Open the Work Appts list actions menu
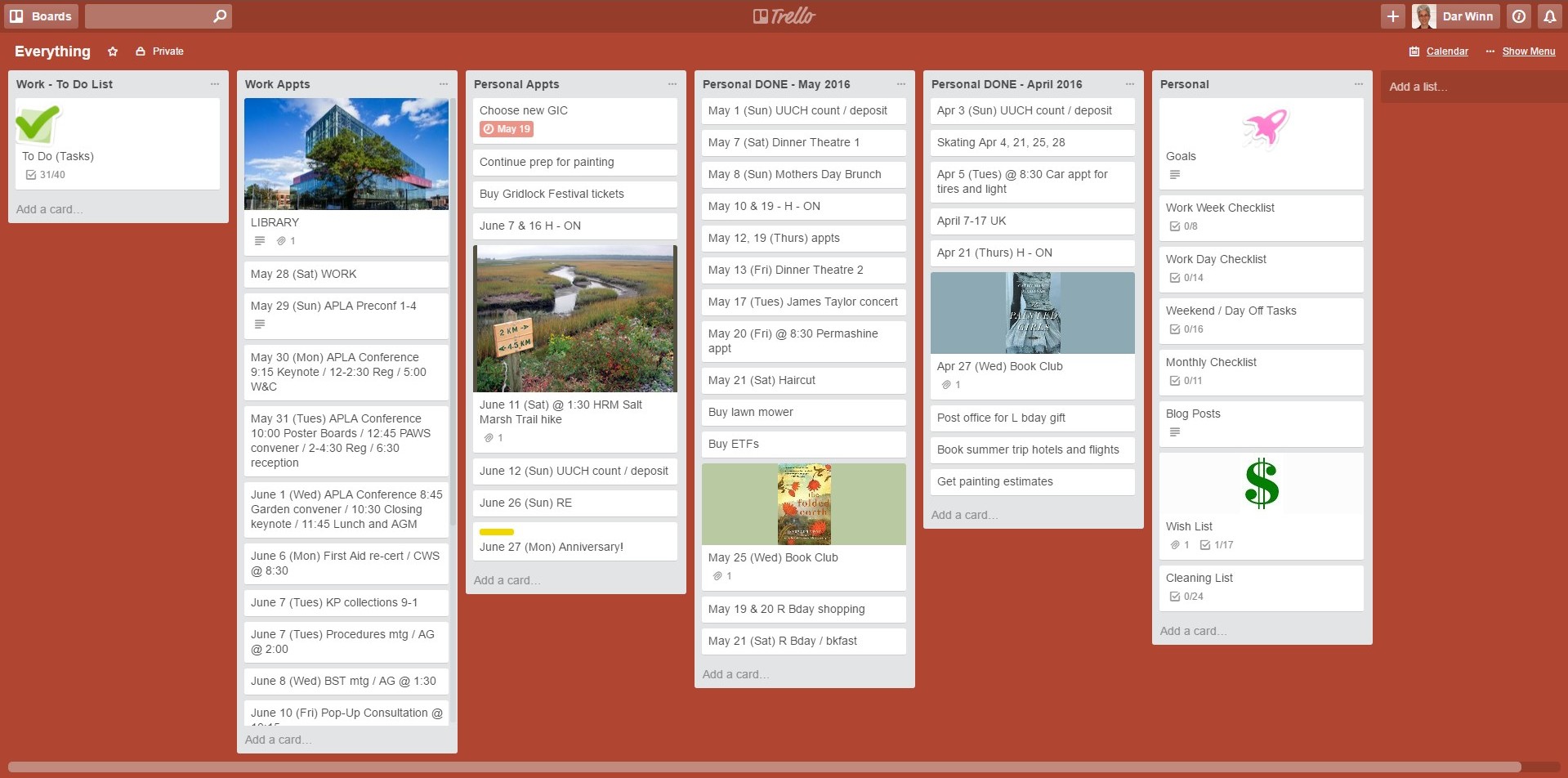The height and width of the screenshot is (778, 1568). coord(443,84)
